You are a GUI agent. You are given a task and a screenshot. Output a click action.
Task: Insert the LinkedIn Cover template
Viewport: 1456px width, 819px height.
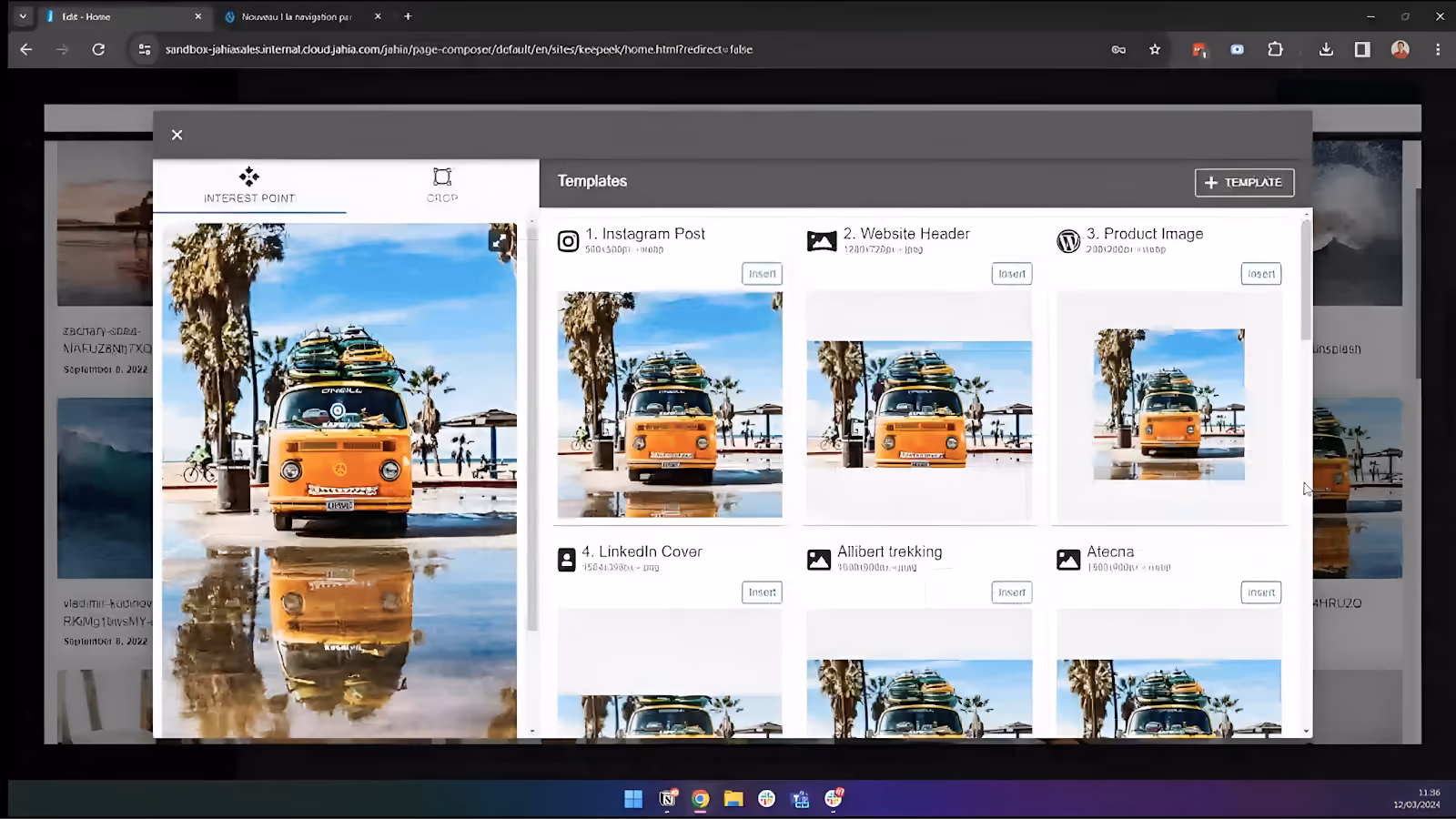(x=762, y=592)
